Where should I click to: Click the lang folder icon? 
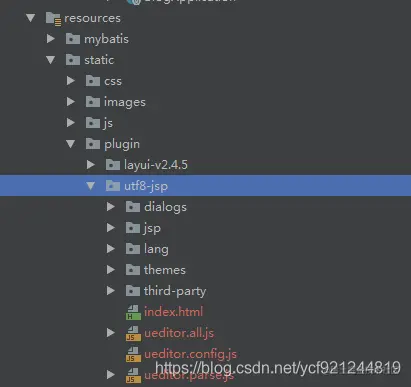tap(133, 249)
